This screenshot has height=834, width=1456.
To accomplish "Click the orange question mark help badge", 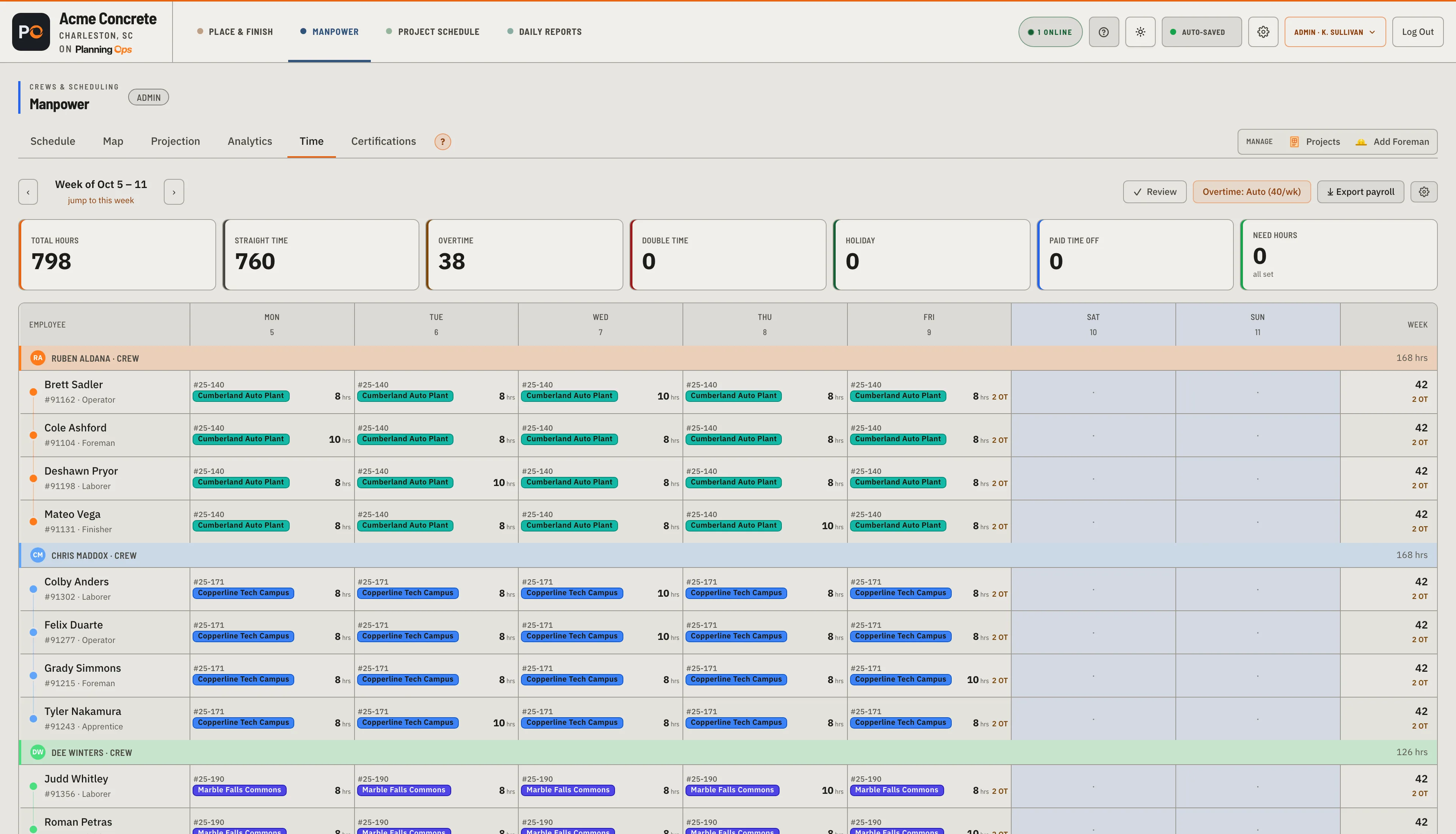I will pos(442,141).
